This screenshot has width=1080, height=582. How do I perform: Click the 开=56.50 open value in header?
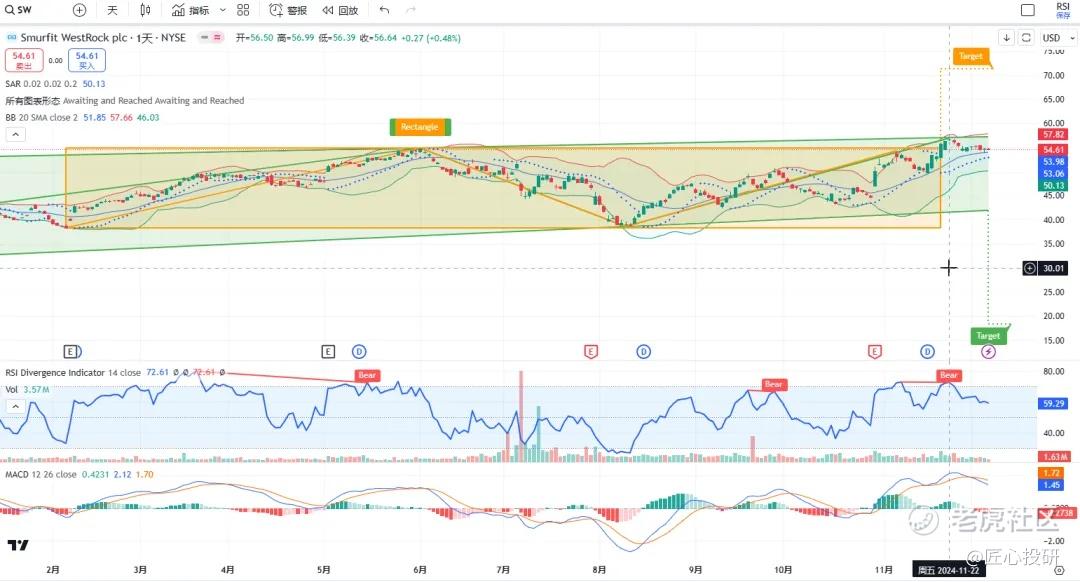[254, 37]
